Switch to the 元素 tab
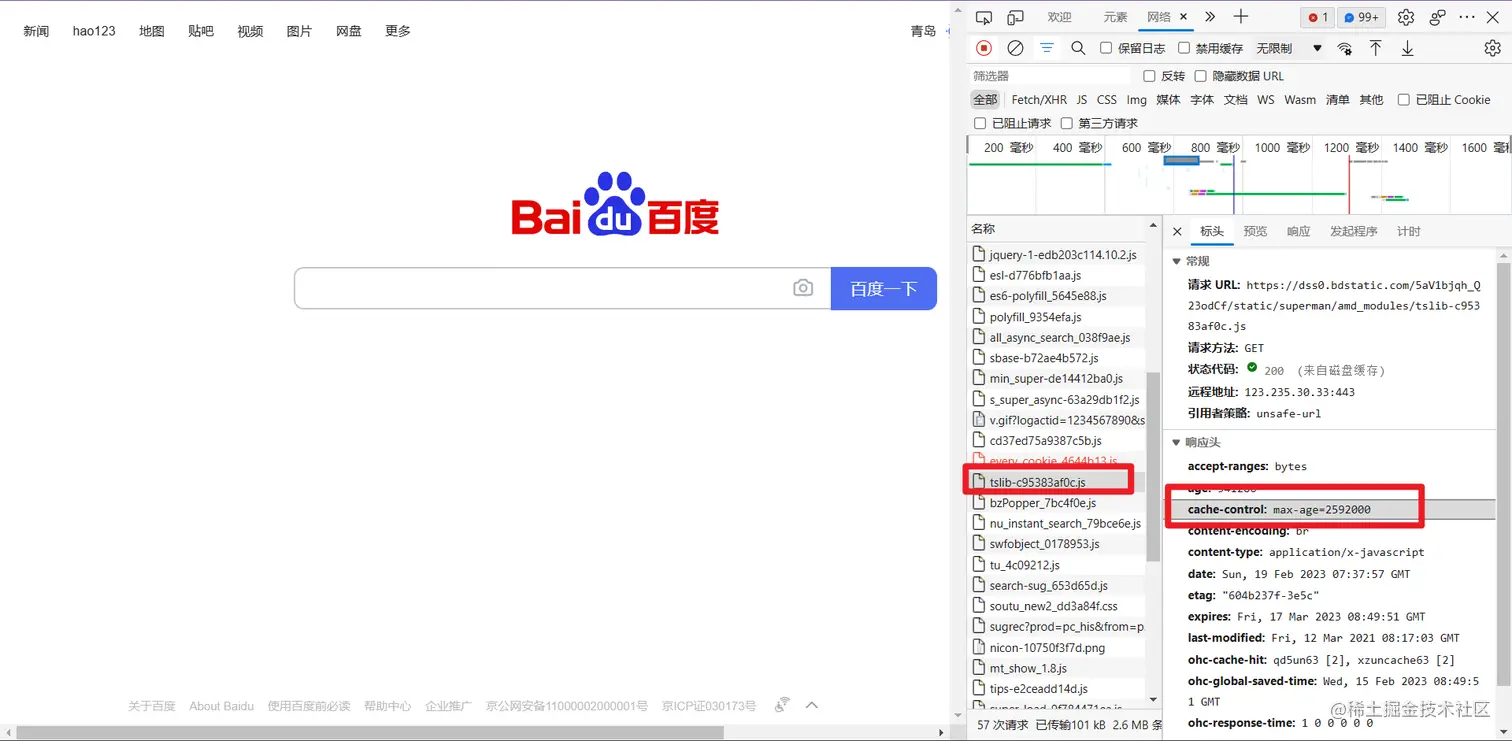 click(1115, 17)
